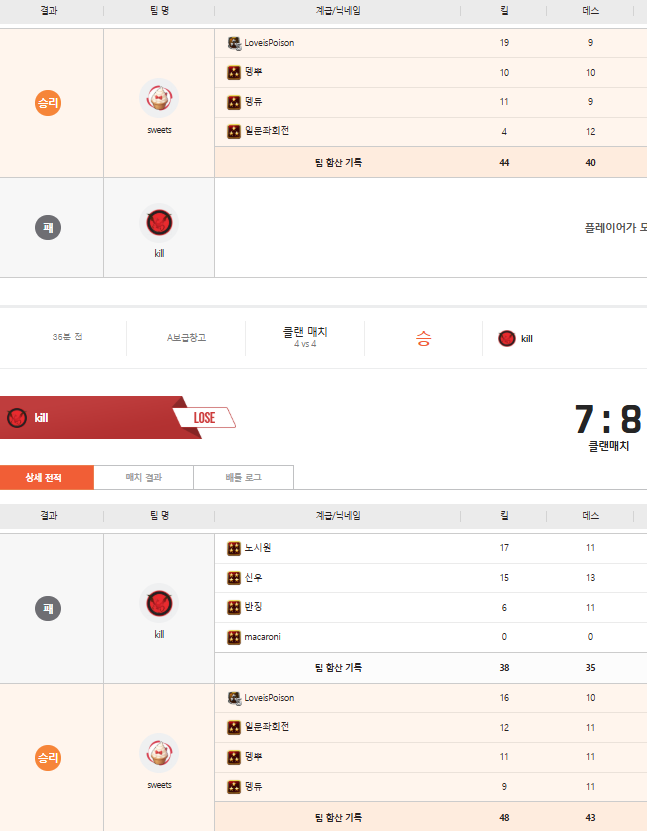Open the 매치 결과 tab
This screenshot has height=831, width=647.
coord(143,478)
